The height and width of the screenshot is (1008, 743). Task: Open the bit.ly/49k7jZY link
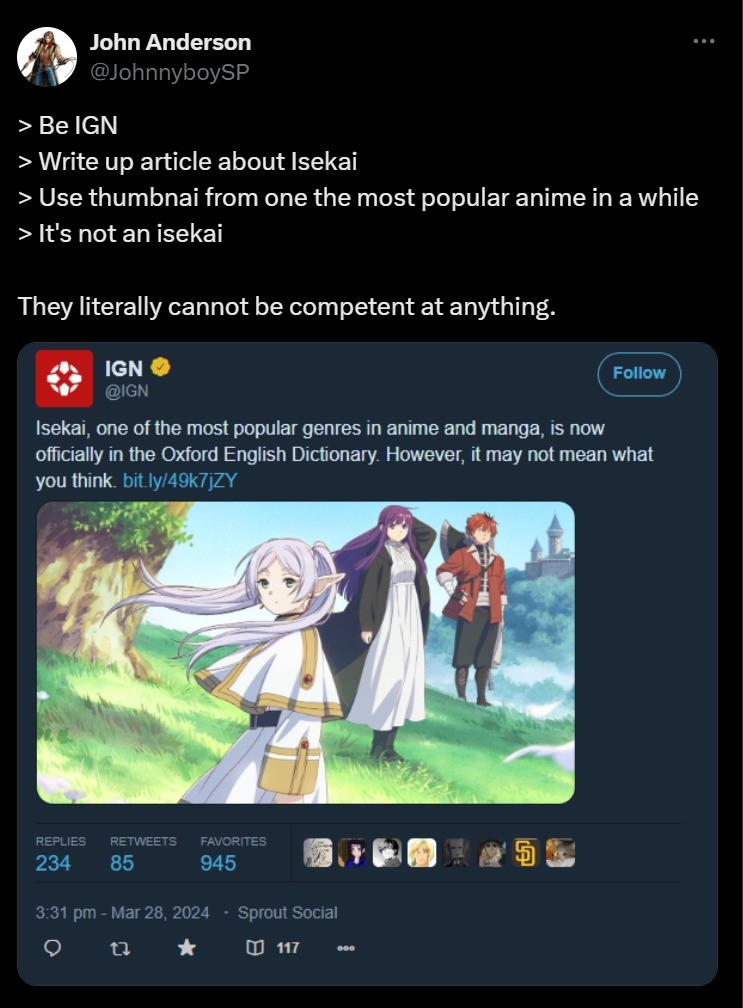click(180, 480)
